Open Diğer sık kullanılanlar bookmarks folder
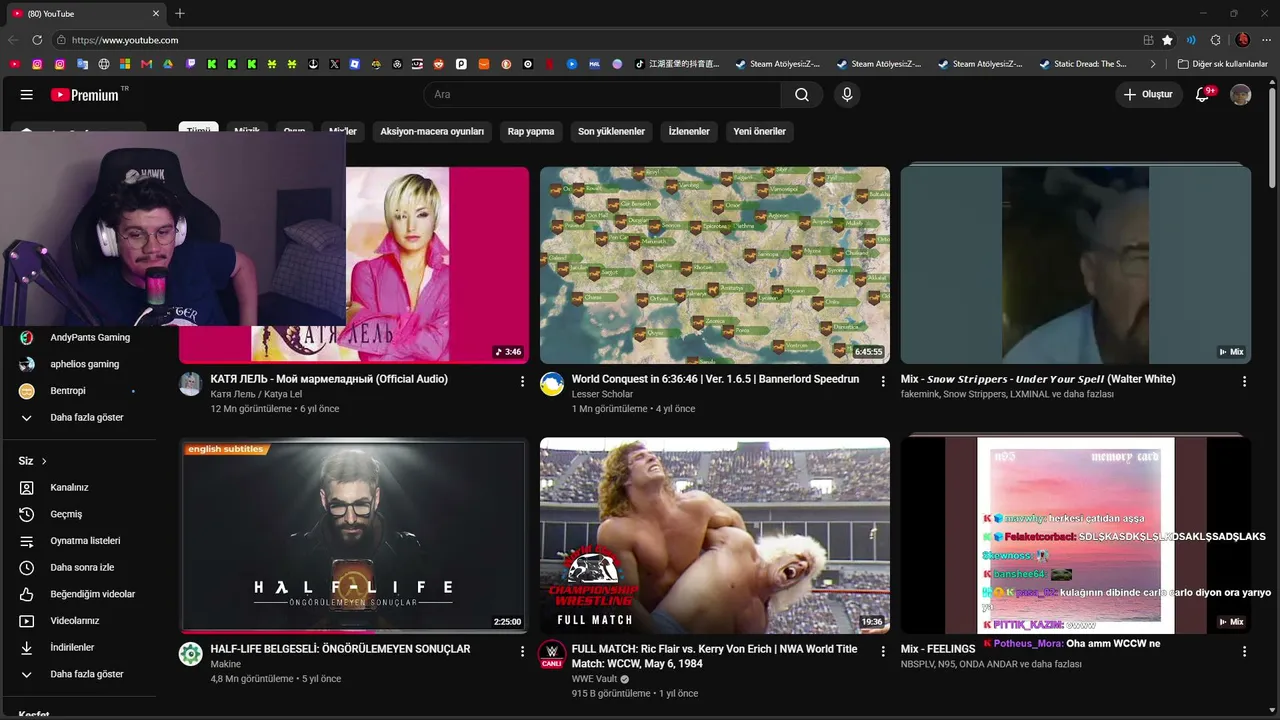 1223,64
